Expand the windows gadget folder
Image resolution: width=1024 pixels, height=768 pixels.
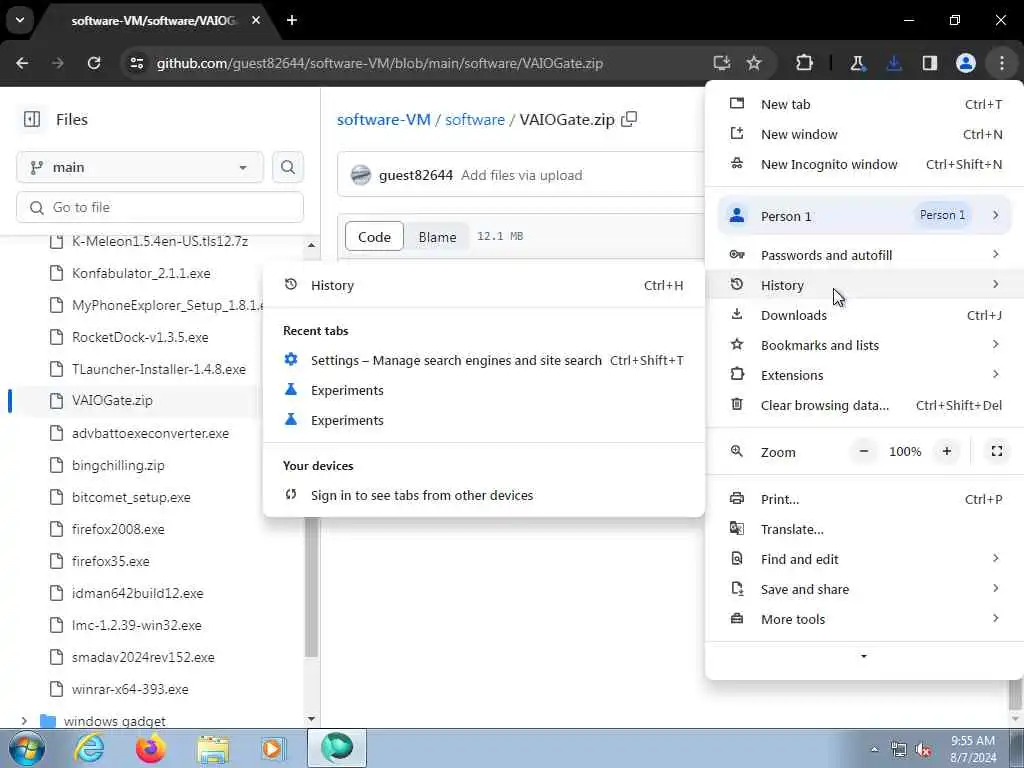coord(24,721)
